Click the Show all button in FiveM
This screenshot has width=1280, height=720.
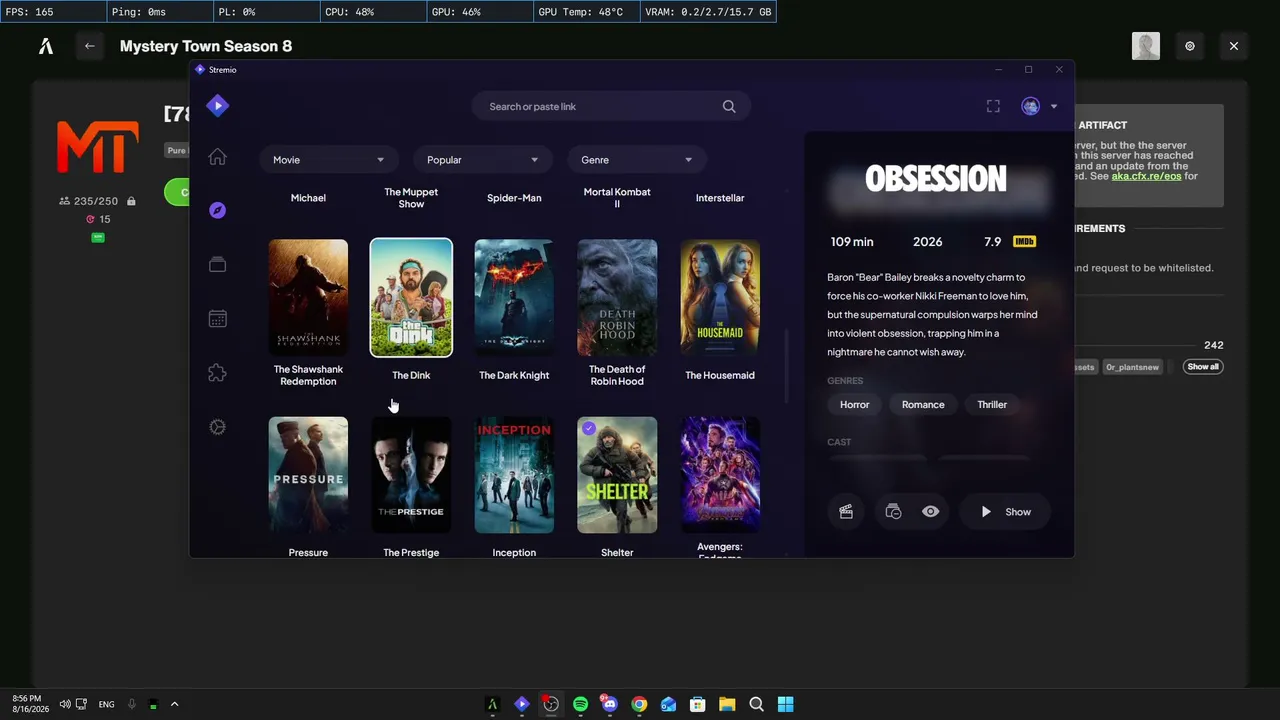tap(1203, 367)
